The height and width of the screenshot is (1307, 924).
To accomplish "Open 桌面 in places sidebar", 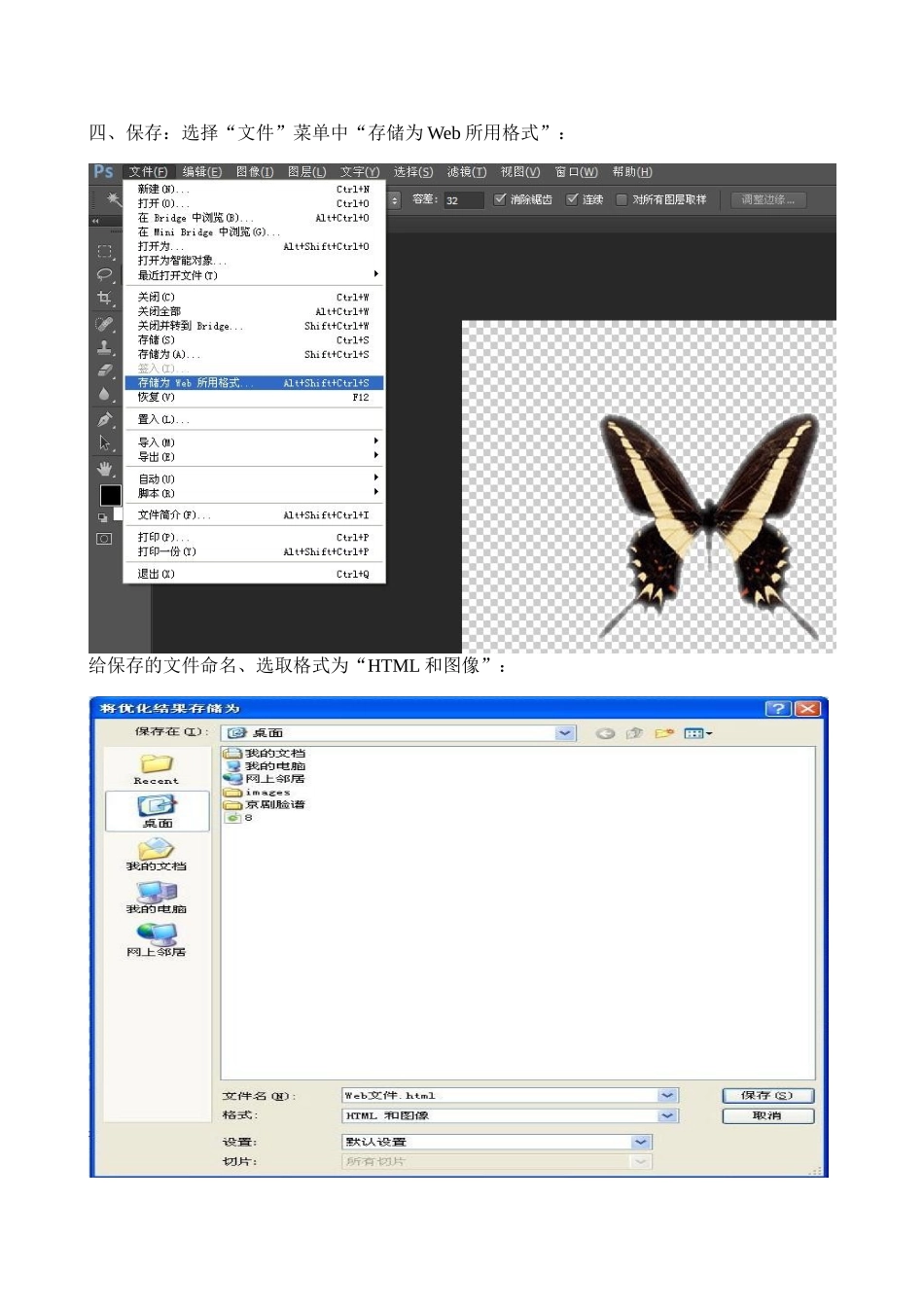I will pos(157,811).
